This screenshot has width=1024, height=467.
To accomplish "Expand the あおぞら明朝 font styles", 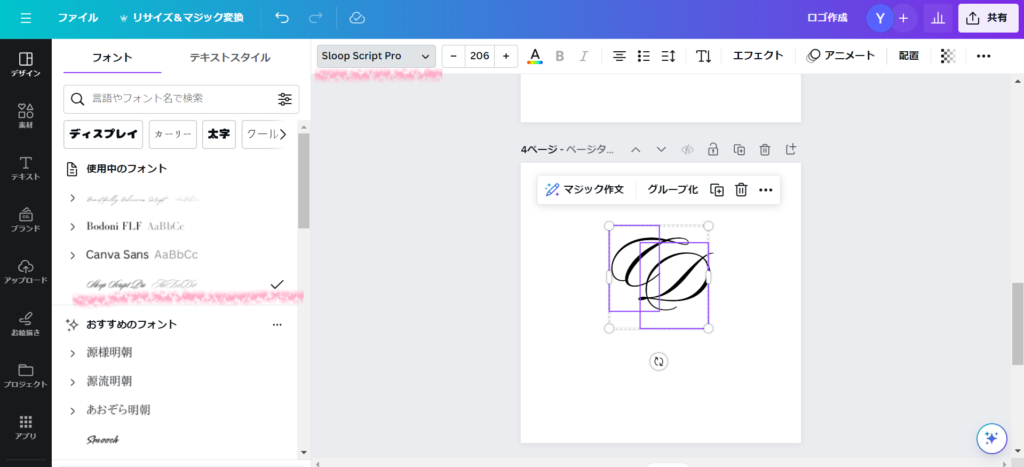I will click(72, 411).
